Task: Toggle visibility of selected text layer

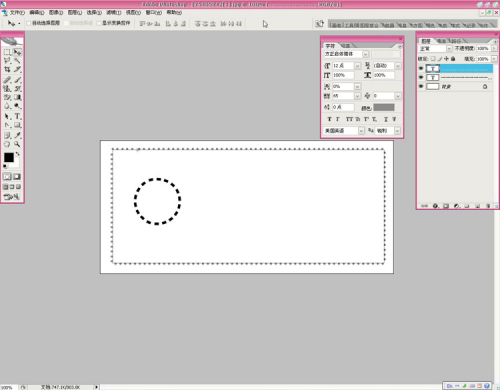Action: (421, 68)
